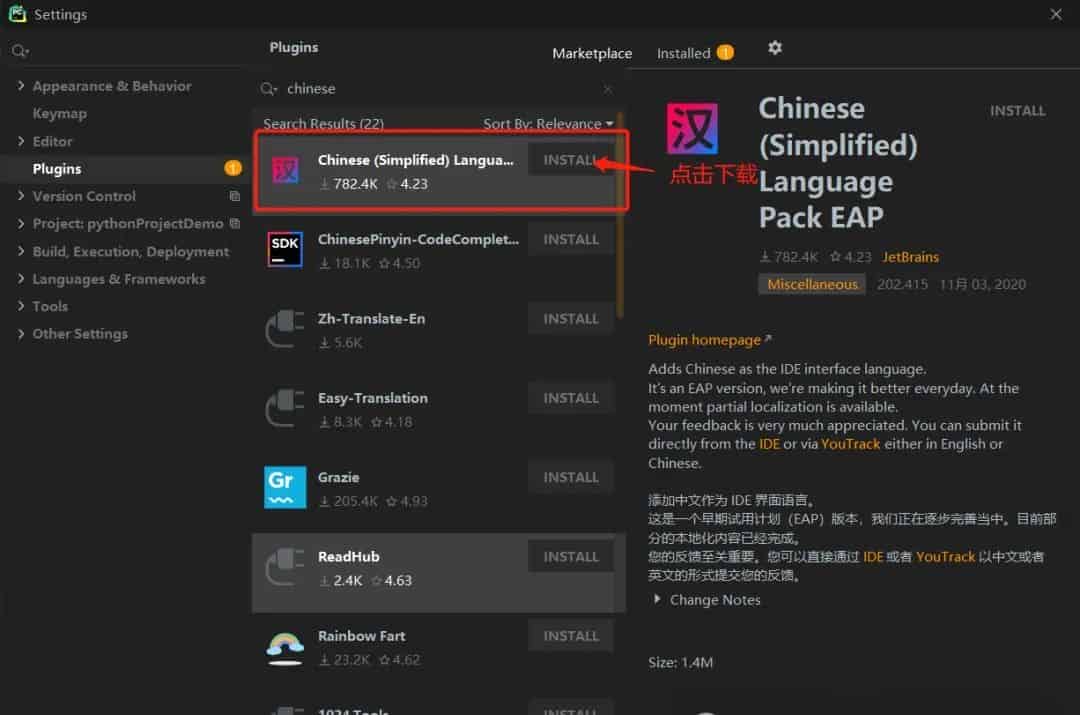
Task: Expand the Languages & Frameworks tree node
Action: pyautogui.click(x=21, y=279)
